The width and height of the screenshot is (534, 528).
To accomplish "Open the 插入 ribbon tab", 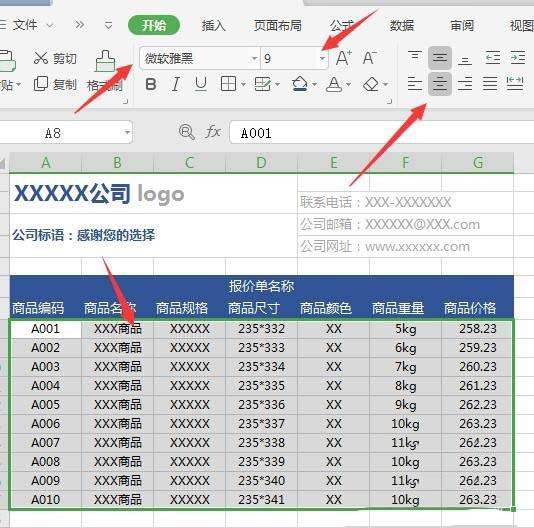I will 214,25.
